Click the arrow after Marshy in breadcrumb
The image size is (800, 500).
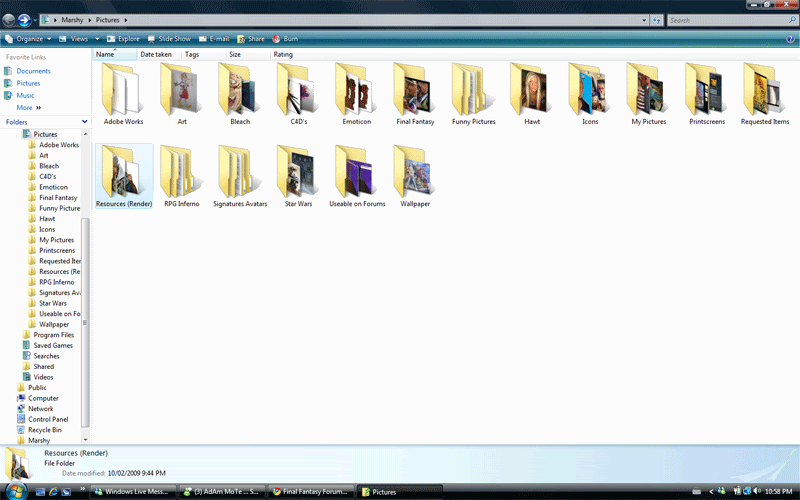click(x=90, y=20)
